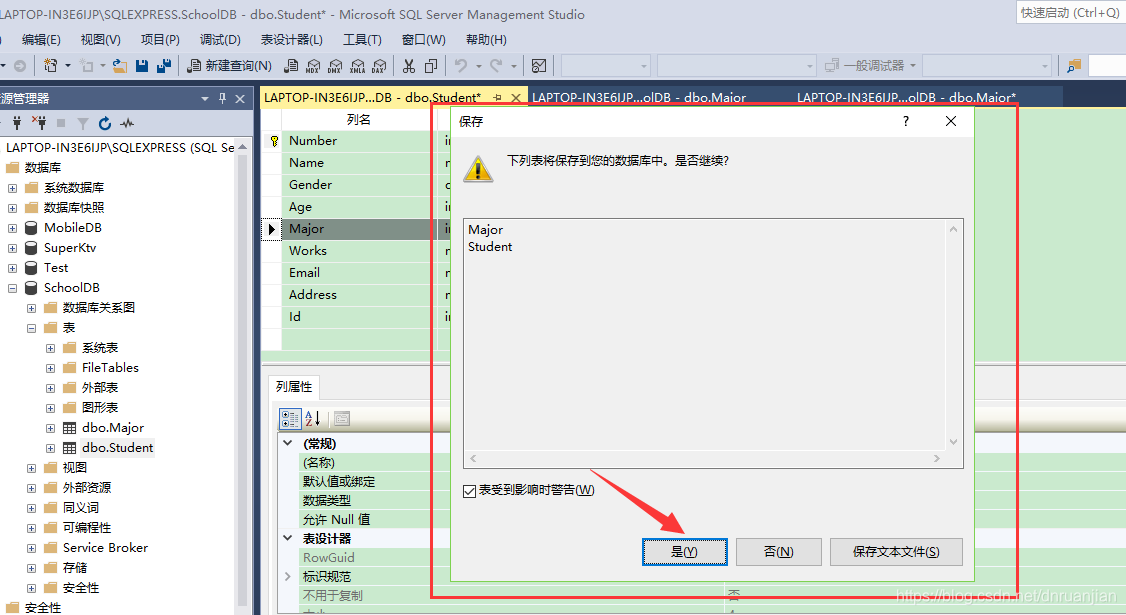This screenshot has width=1126, height=615.
Task: Click the Disconnect plug icon in Object Explorer
Action: coord(39,123)
